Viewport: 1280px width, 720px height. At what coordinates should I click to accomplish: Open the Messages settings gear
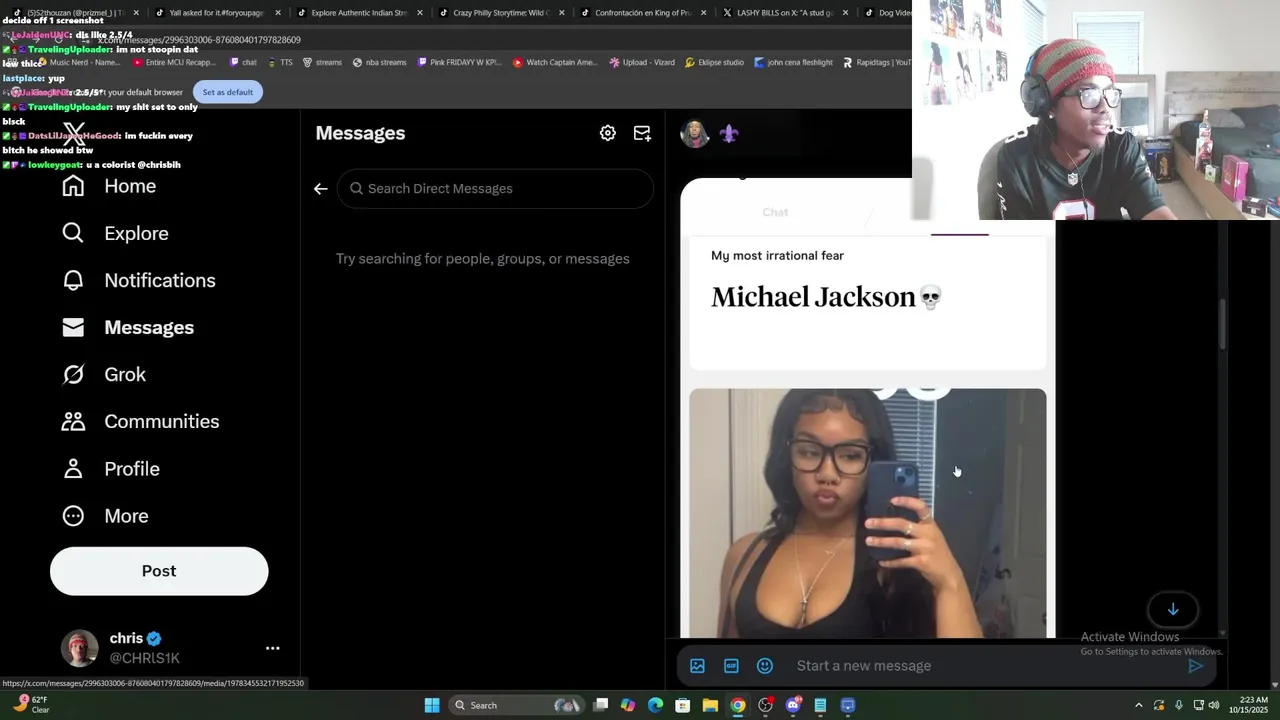(607, 133)
